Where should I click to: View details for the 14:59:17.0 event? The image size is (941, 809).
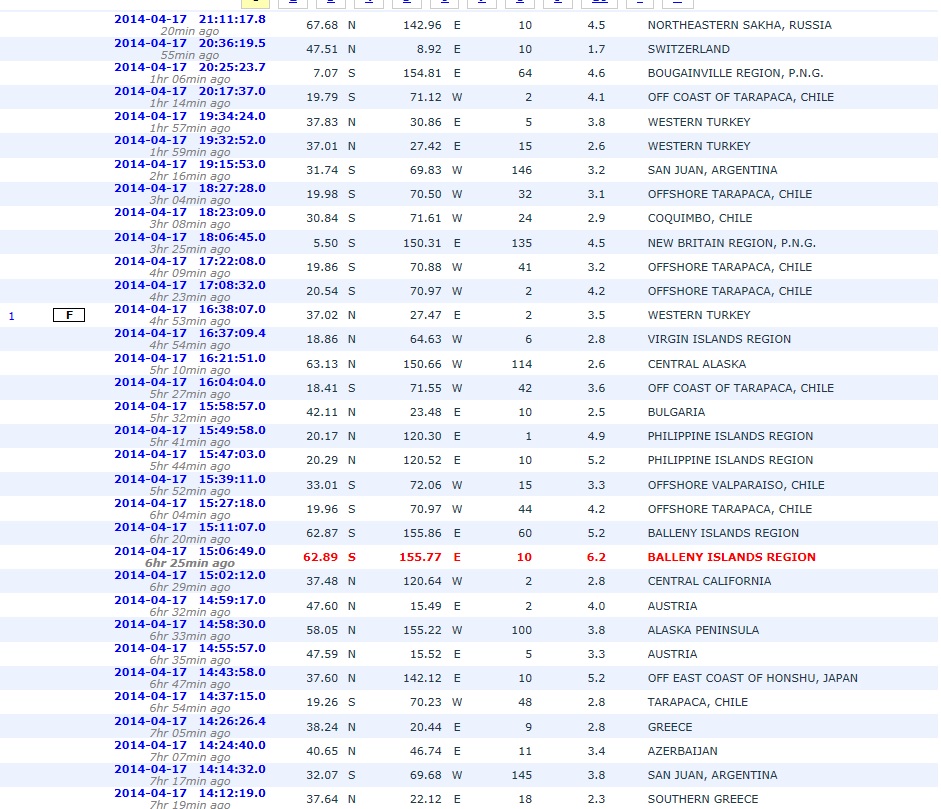(x=190, y=601)
